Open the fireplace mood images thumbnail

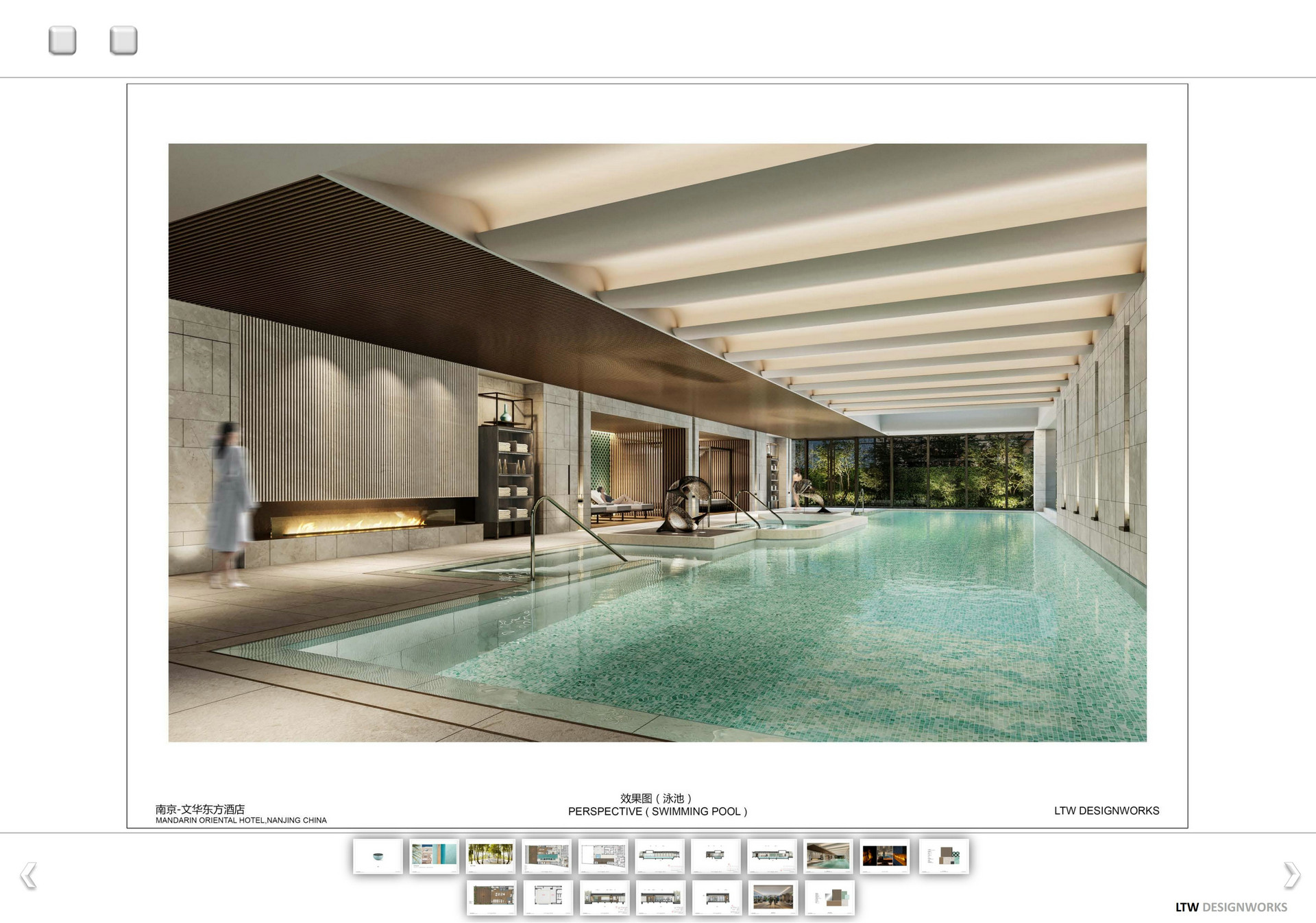click(884, 856)
